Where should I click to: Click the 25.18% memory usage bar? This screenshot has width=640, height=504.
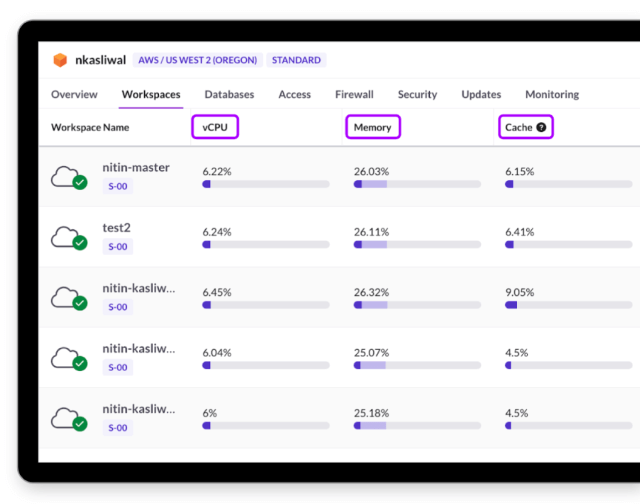tap(417, 426)
